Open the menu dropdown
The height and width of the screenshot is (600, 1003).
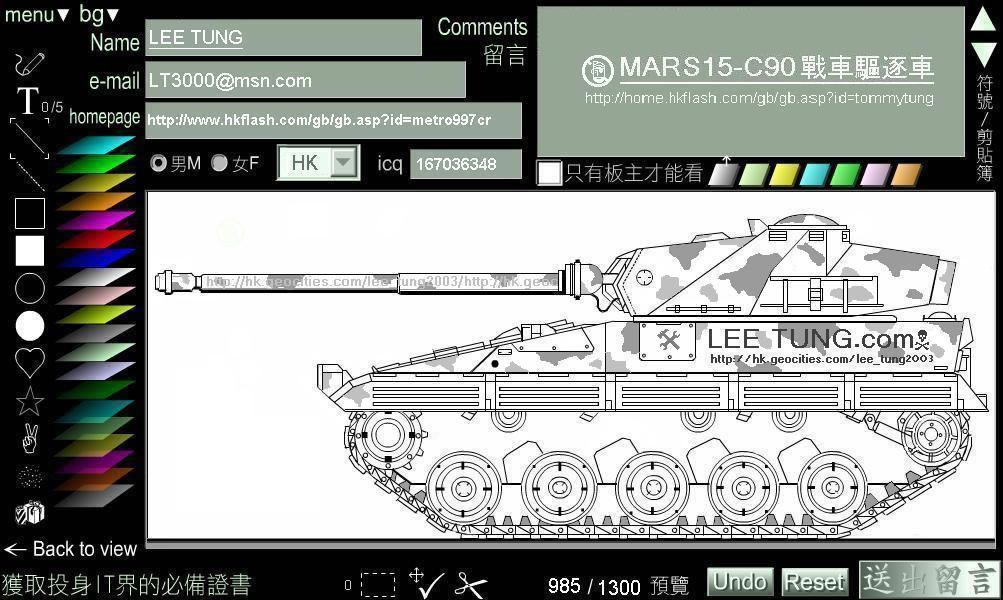36,14
